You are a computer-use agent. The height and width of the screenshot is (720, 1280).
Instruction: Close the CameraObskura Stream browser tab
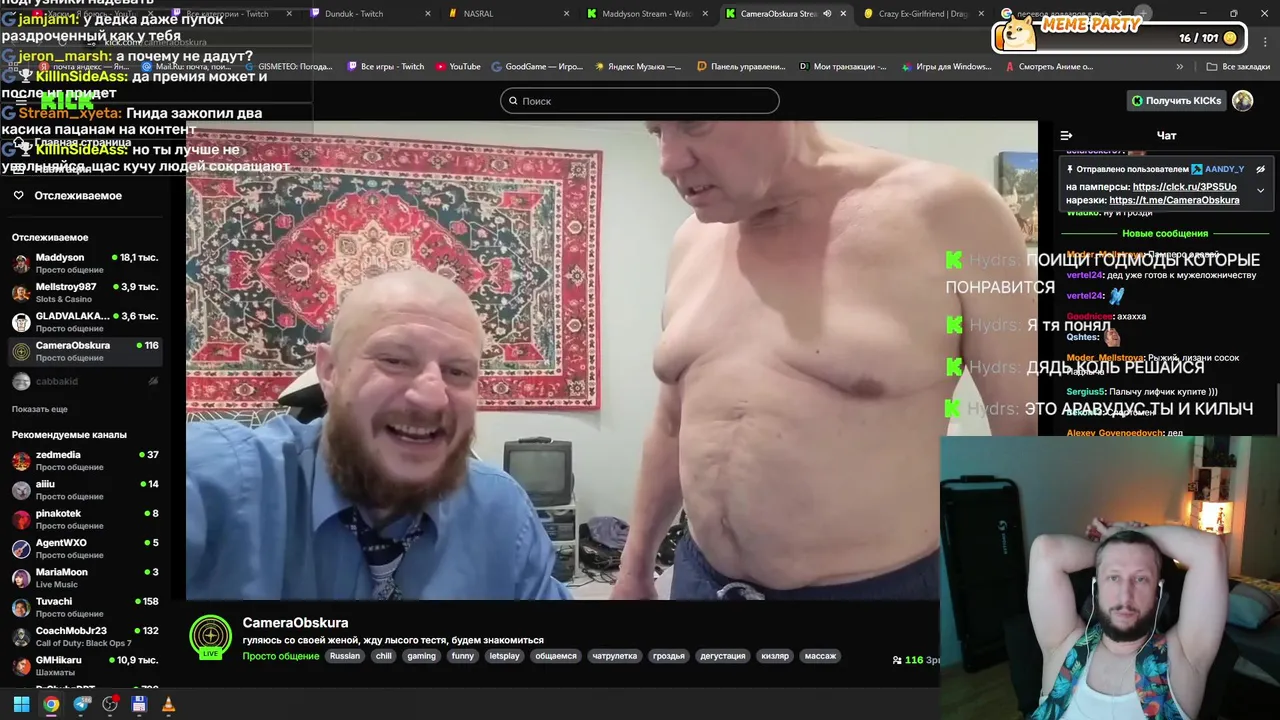coord(843,14)
